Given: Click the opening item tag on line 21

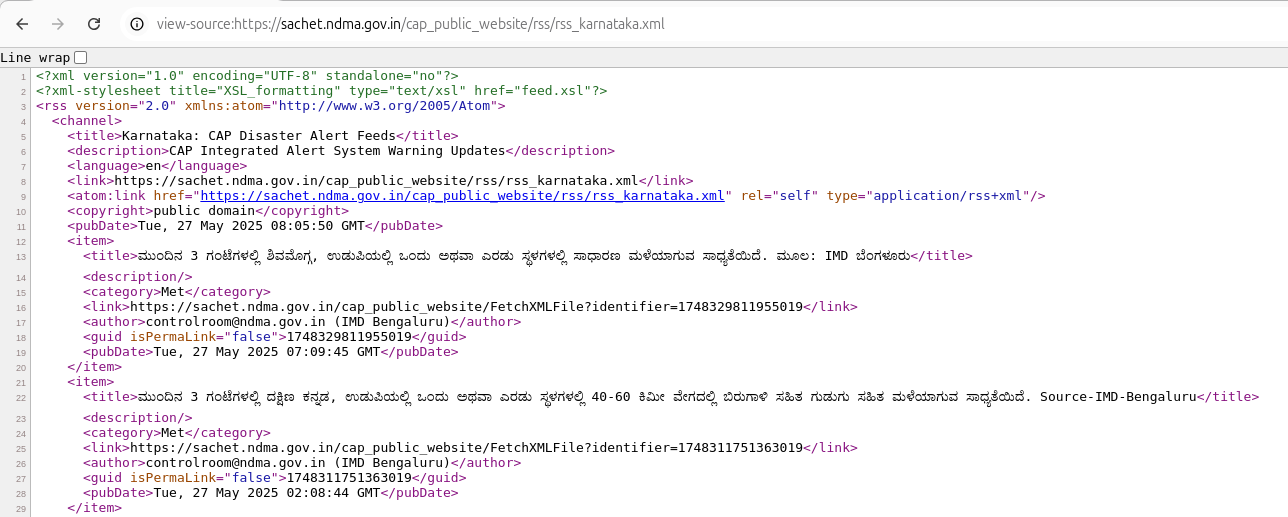Looking at the screenshot, I should pos(91,382).
